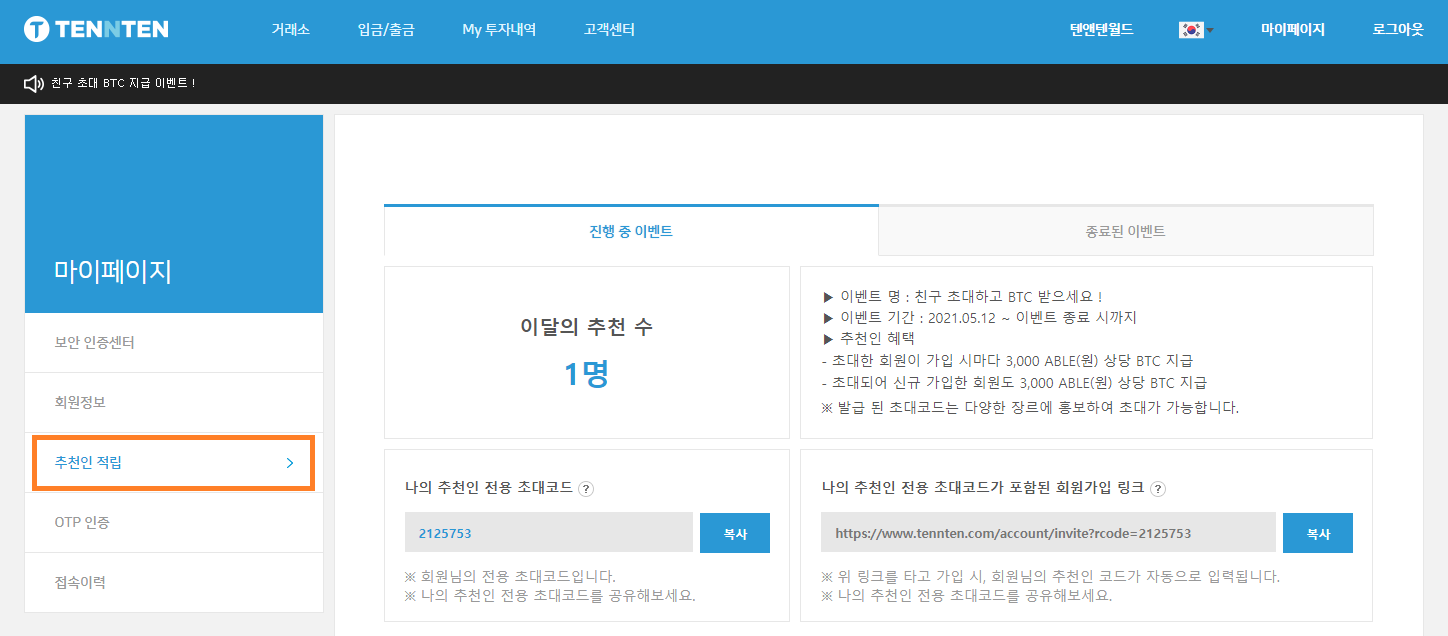Copy the invite code 2125753 with 복사 button
Screen dimensions: 1448x636
(x=735, y=533)
